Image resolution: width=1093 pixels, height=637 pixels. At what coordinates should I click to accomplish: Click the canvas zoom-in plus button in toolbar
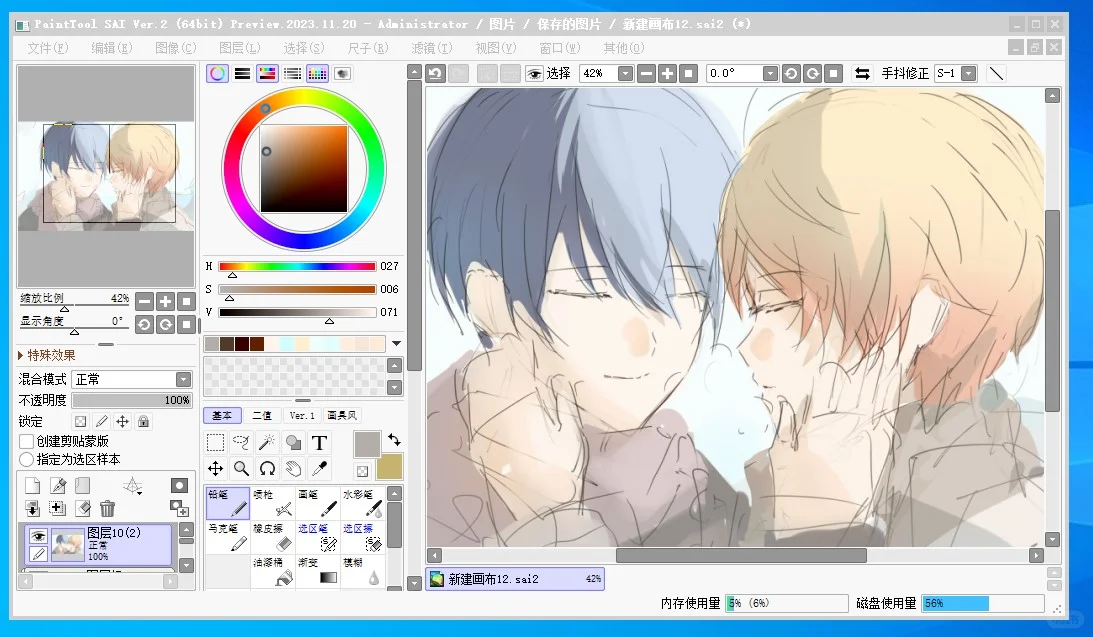click(x=667, y=73)
